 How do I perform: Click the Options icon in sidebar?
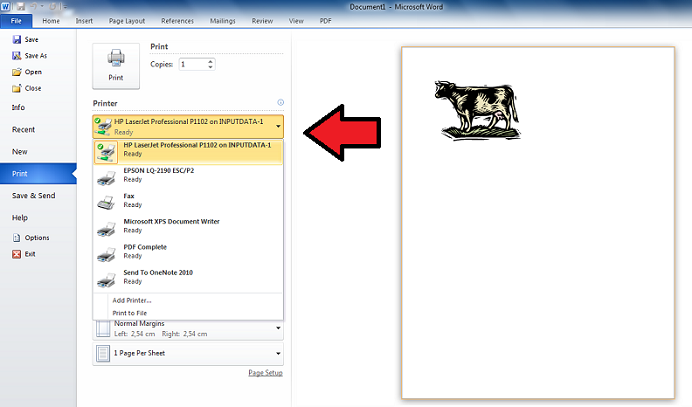click(16, 237)
